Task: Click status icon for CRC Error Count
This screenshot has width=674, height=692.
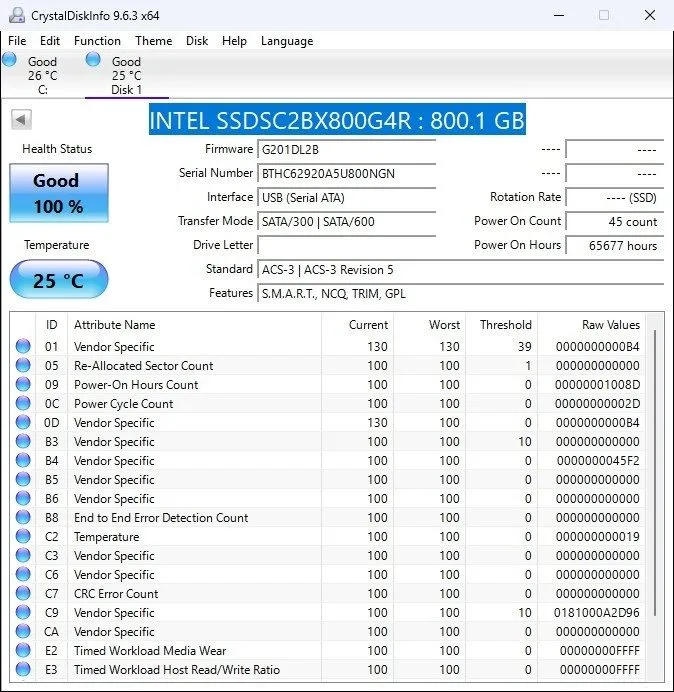Action: tap(23, 593)
